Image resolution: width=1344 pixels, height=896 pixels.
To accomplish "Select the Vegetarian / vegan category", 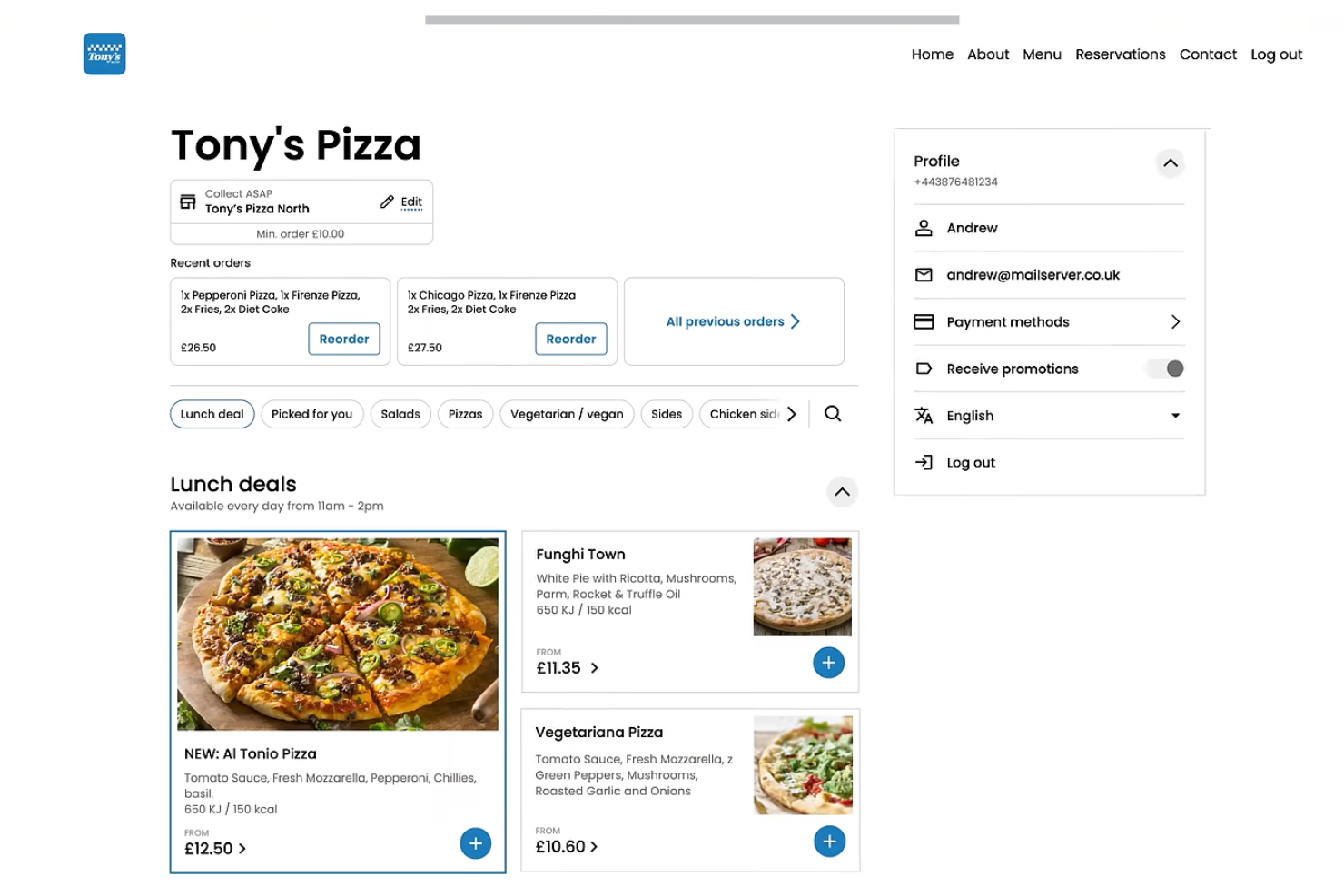I will 567,414.
